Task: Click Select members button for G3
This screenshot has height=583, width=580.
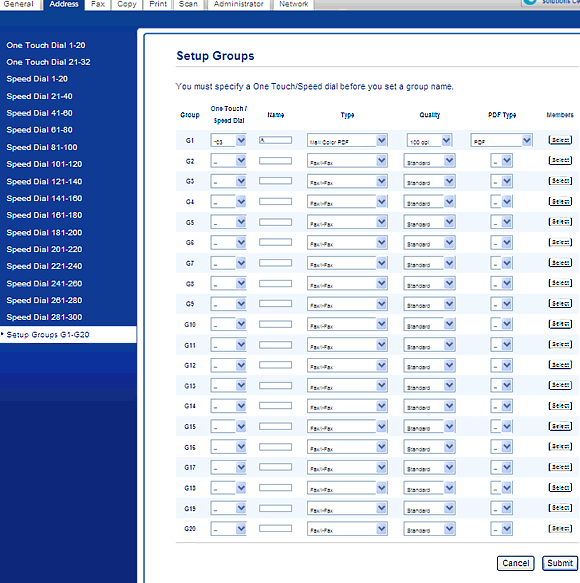Action: pyautogui.click(x=560, y=181)
